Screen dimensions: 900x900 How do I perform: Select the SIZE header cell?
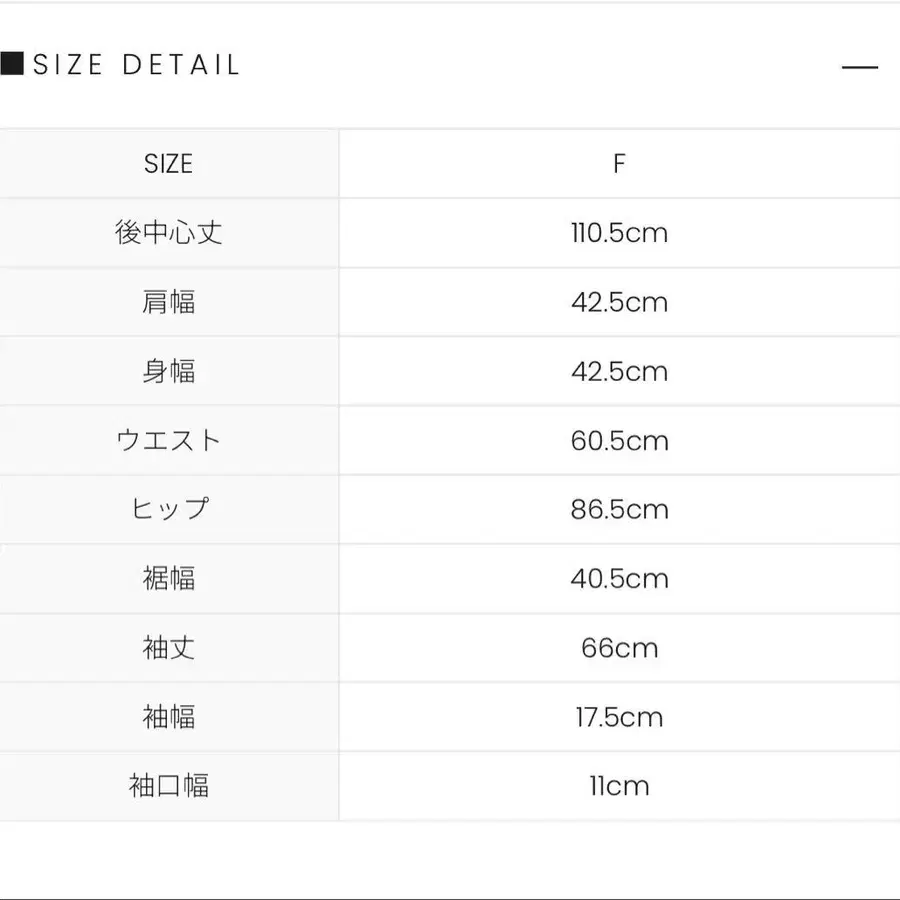pos(168,164)
